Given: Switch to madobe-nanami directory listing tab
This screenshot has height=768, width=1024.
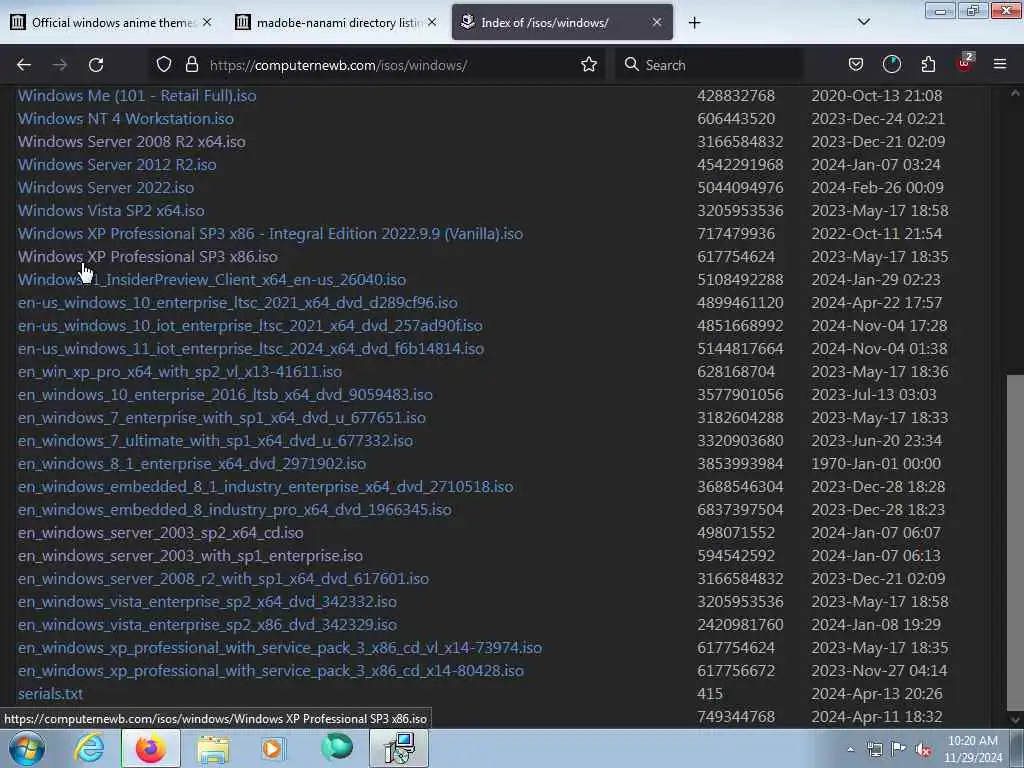Looking at the screenshot, I should pyautogui.click(x=336, y=22).
